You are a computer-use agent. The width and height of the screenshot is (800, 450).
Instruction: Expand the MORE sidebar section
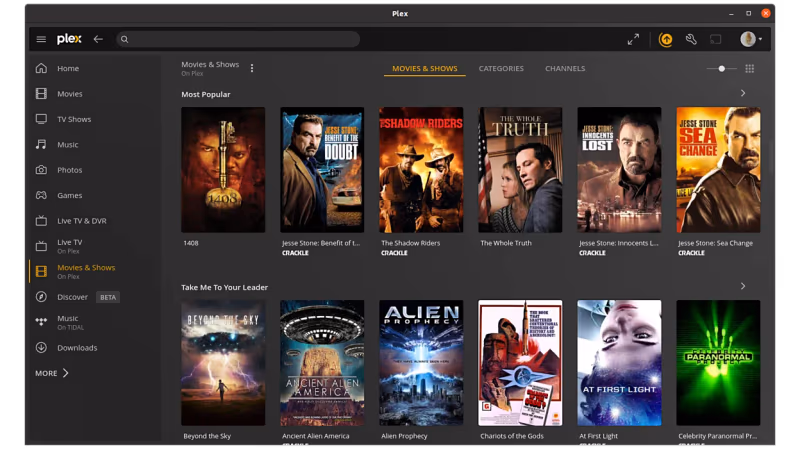click(x=52, y=373)
